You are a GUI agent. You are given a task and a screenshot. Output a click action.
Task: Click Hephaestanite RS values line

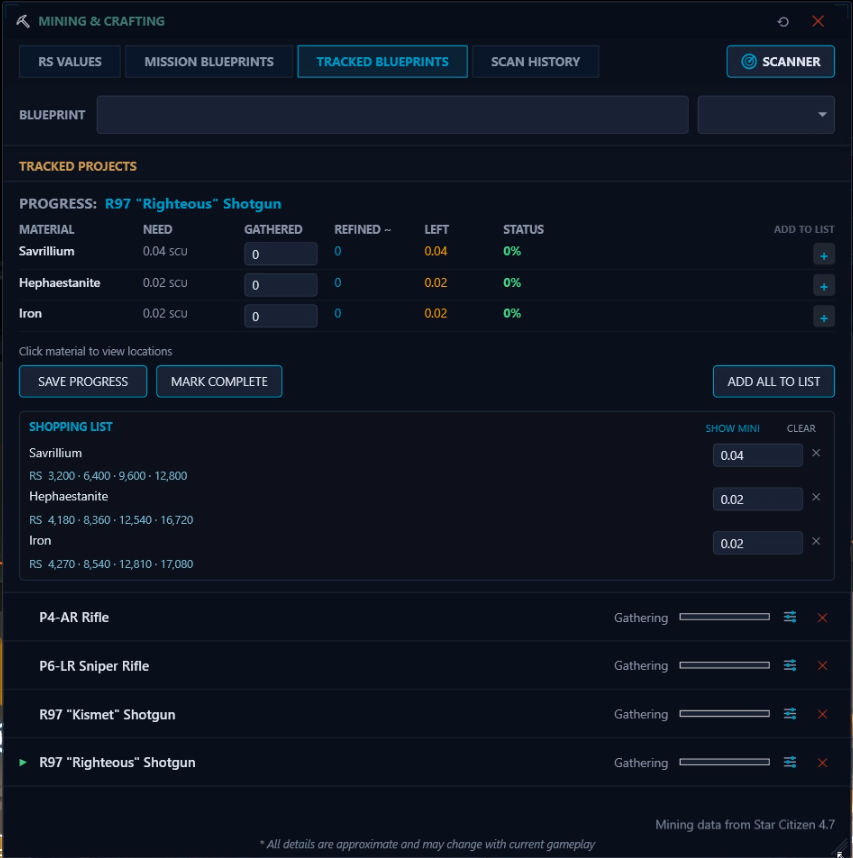pyautogui.click(x=111, y=520)
